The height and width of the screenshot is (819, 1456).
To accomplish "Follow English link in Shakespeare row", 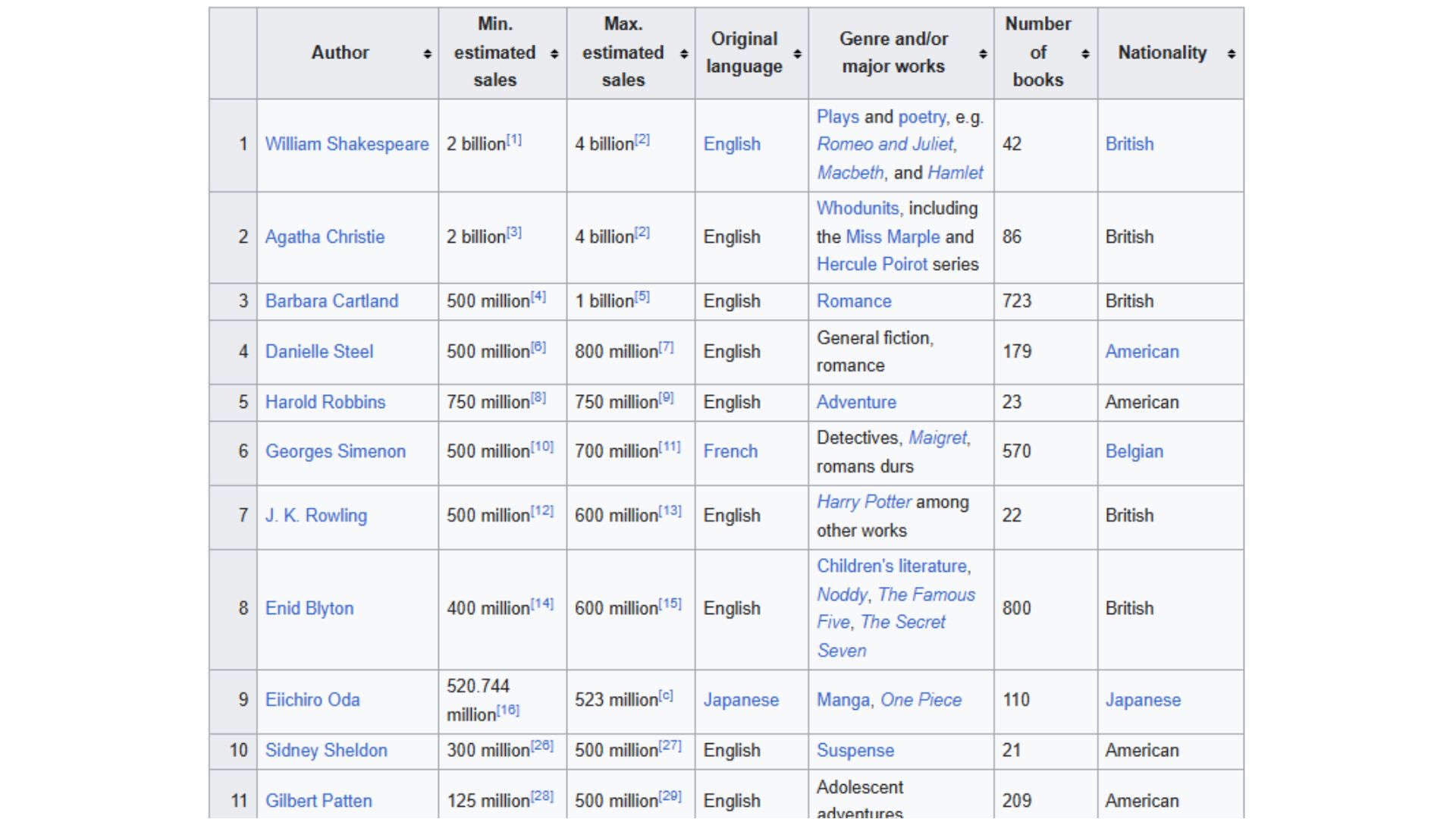I will coord(732,144).
